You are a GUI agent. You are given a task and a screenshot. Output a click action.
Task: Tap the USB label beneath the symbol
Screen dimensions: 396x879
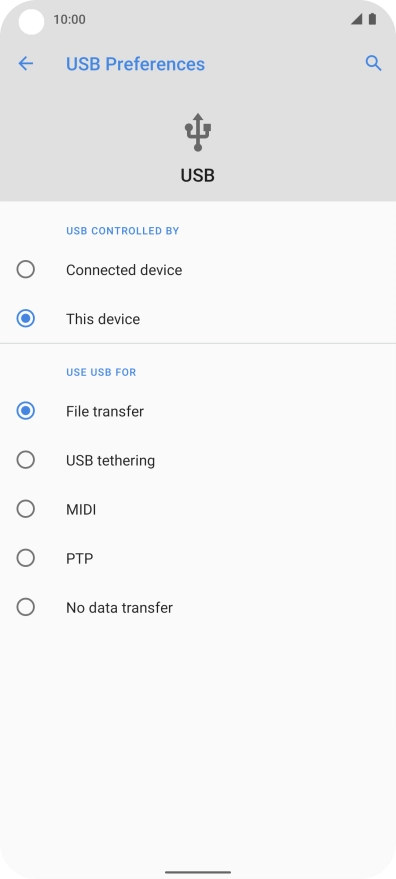coord(197,175)
